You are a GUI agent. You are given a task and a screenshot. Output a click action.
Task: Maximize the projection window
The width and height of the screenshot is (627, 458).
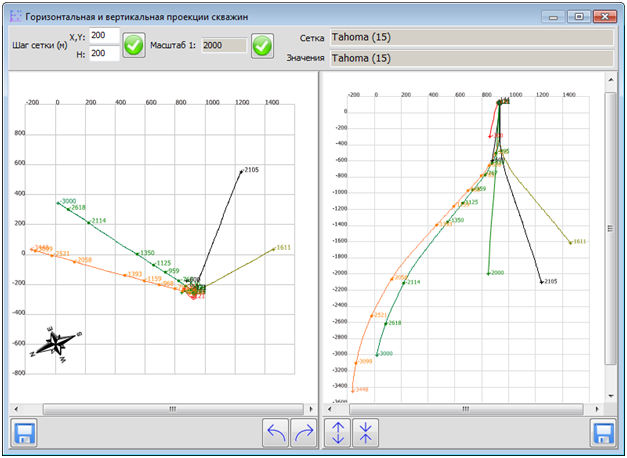click(x=580, y=16)
